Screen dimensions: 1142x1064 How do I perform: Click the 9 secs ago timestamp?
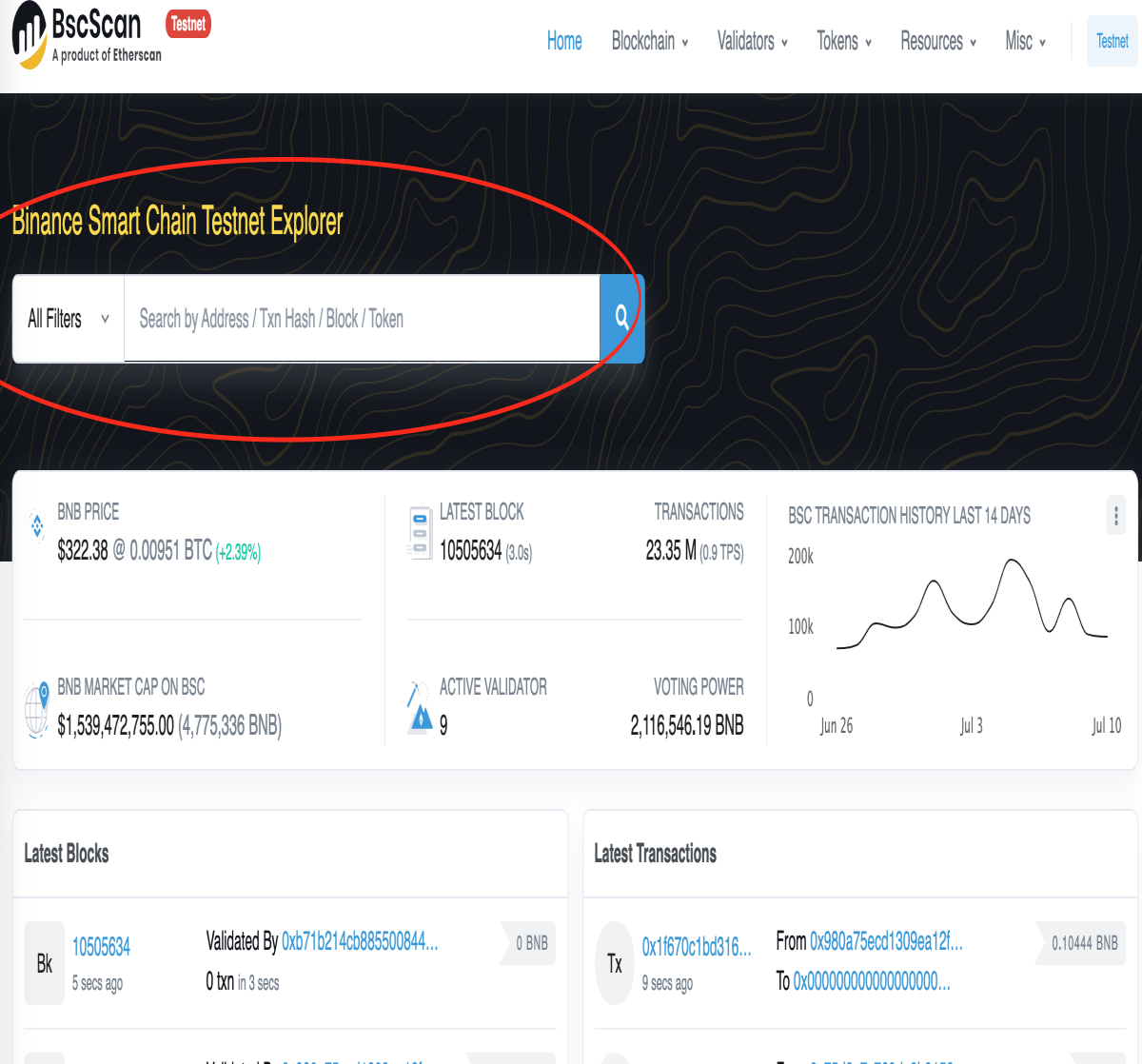click(667, 983)
